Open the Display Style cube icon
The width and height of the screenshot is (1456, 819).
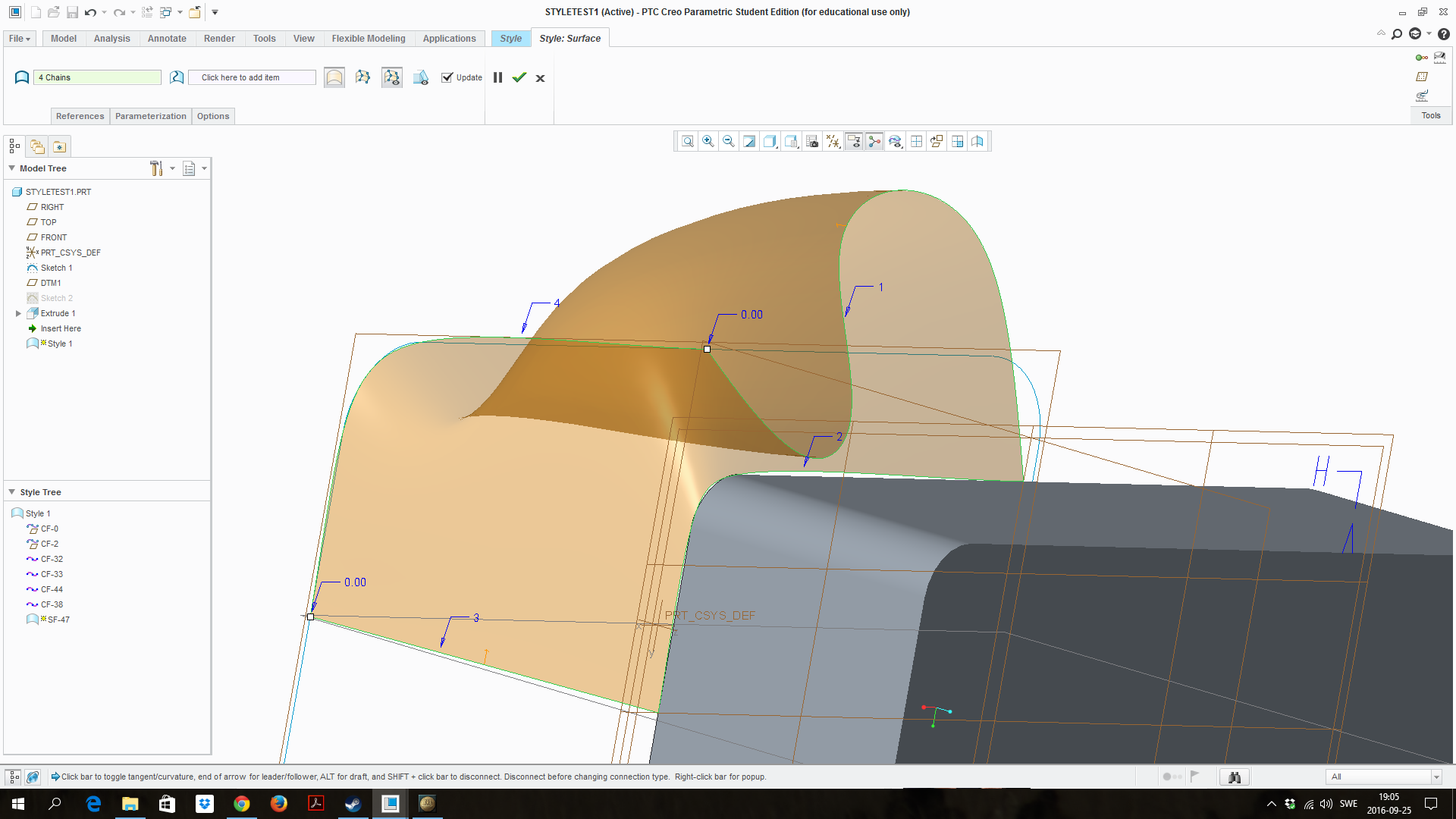[x=770, y=142]
